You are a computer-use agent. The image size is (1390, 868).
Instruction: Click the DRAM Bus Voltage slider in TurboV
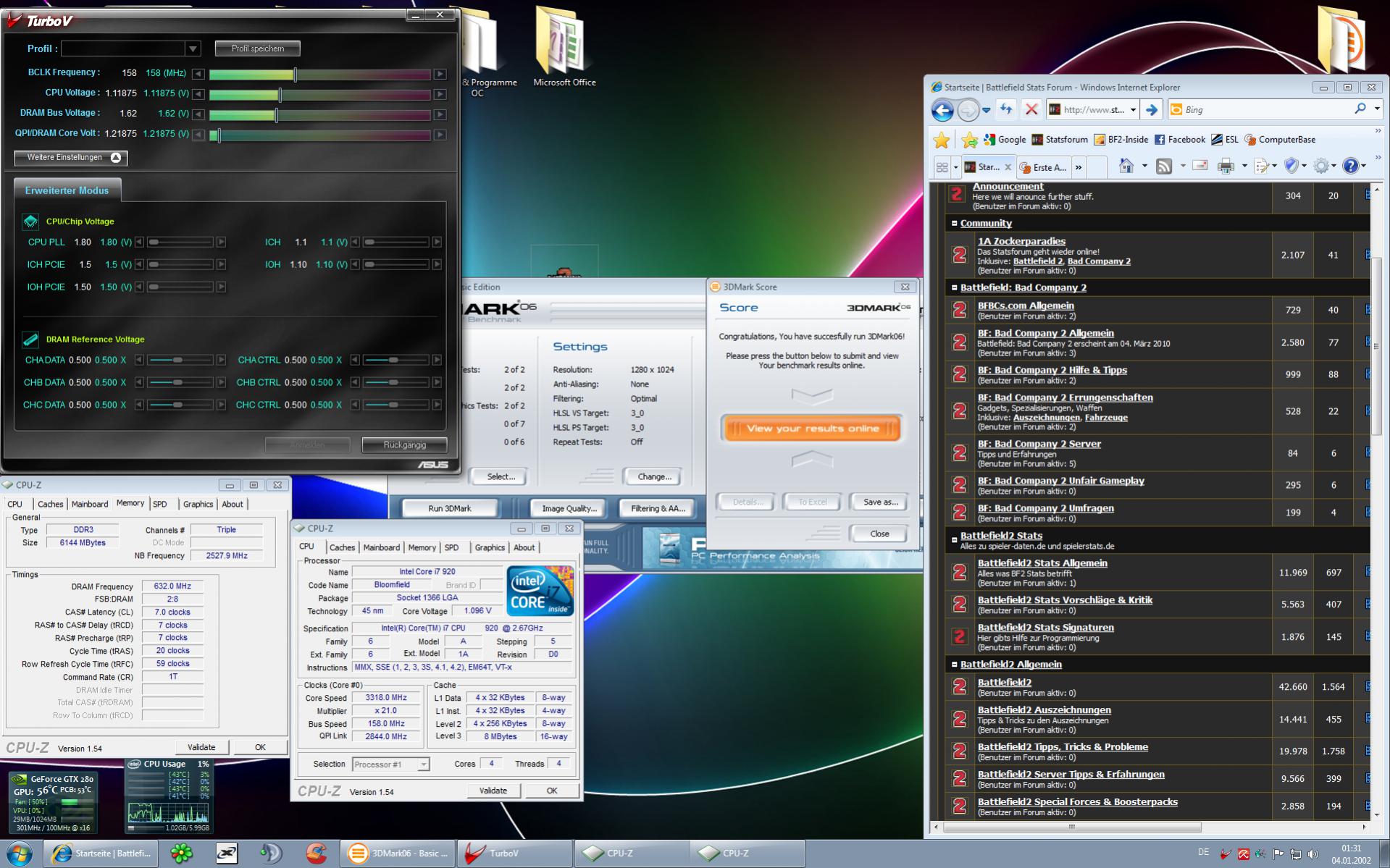tap(319, 114)
